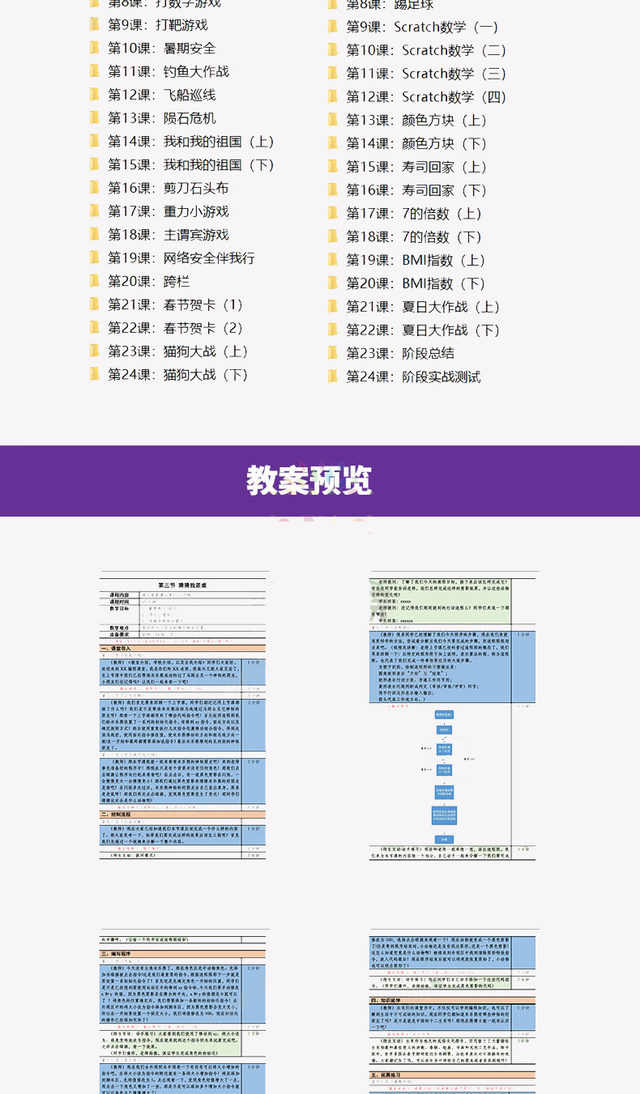Select text 第22课：春节贺卡（2）
The height and width of the screenshot is (1094, 640).
coord(175,328)
